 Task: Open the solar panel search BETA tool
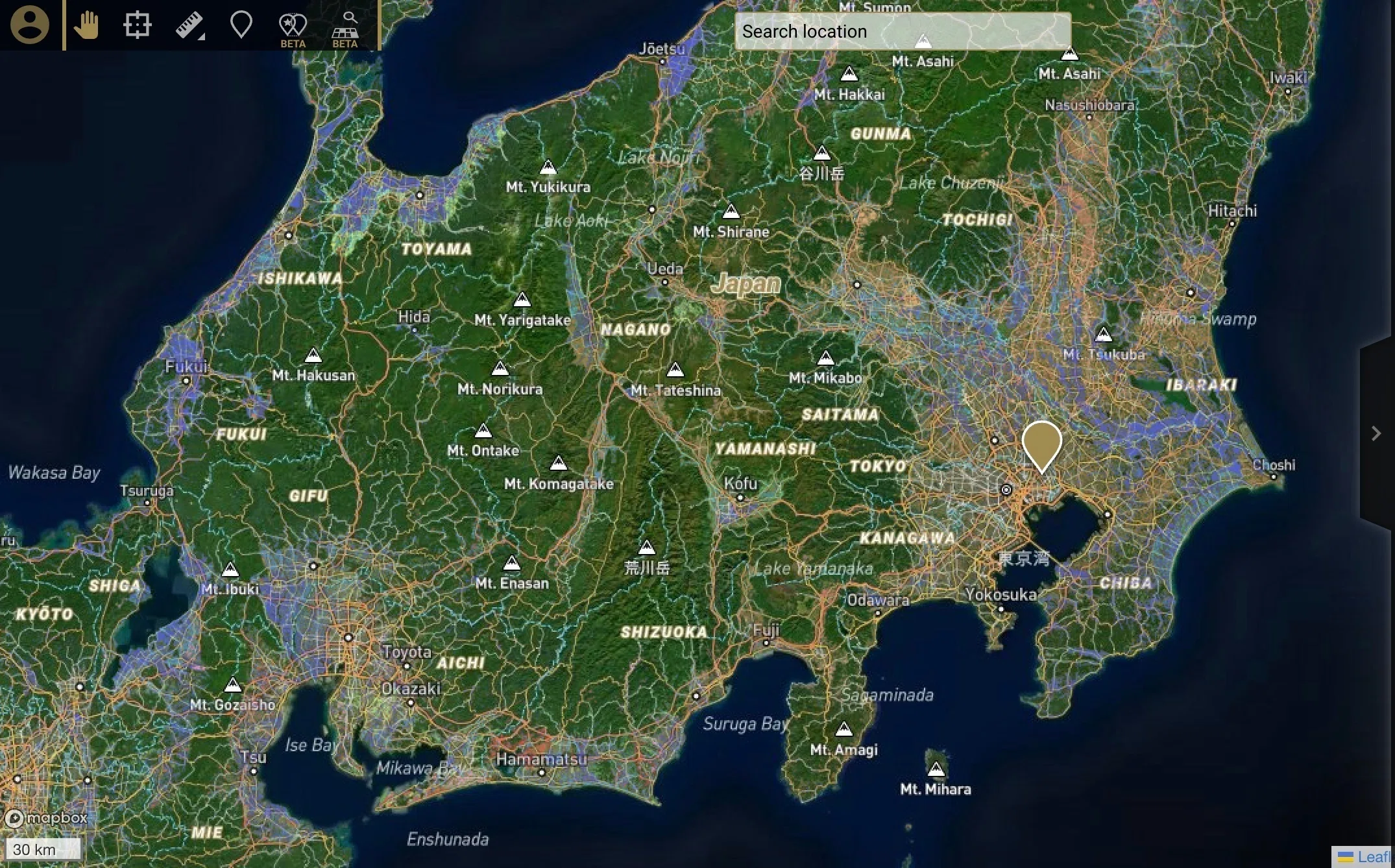tap(345, 29)
